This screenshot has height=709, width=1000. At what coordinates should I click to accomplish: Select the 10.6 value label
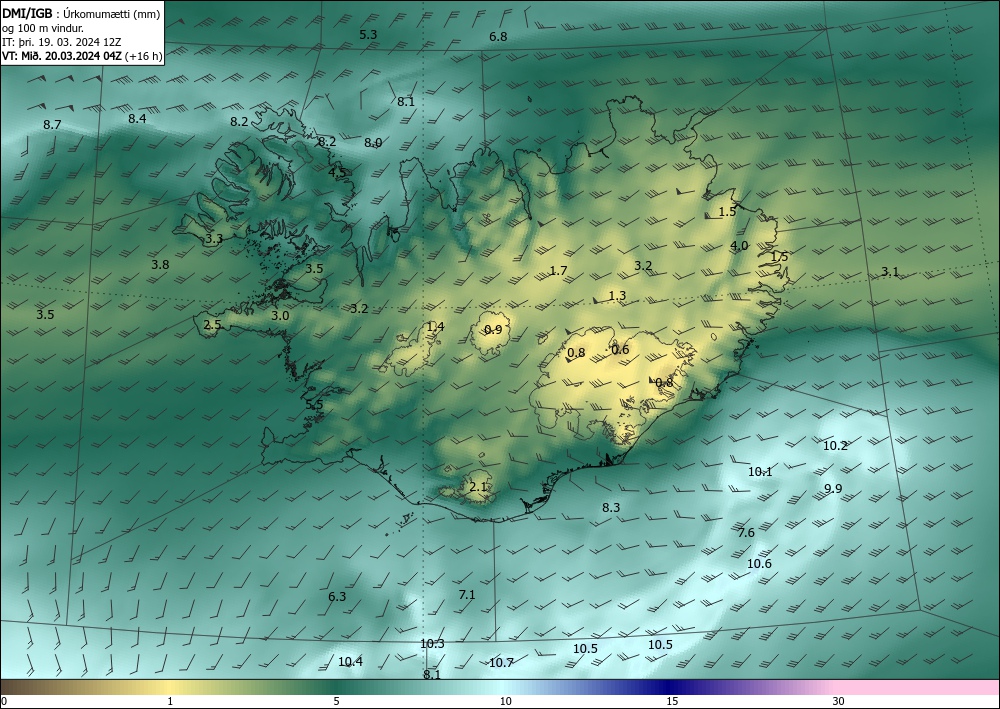coord(760,564)
